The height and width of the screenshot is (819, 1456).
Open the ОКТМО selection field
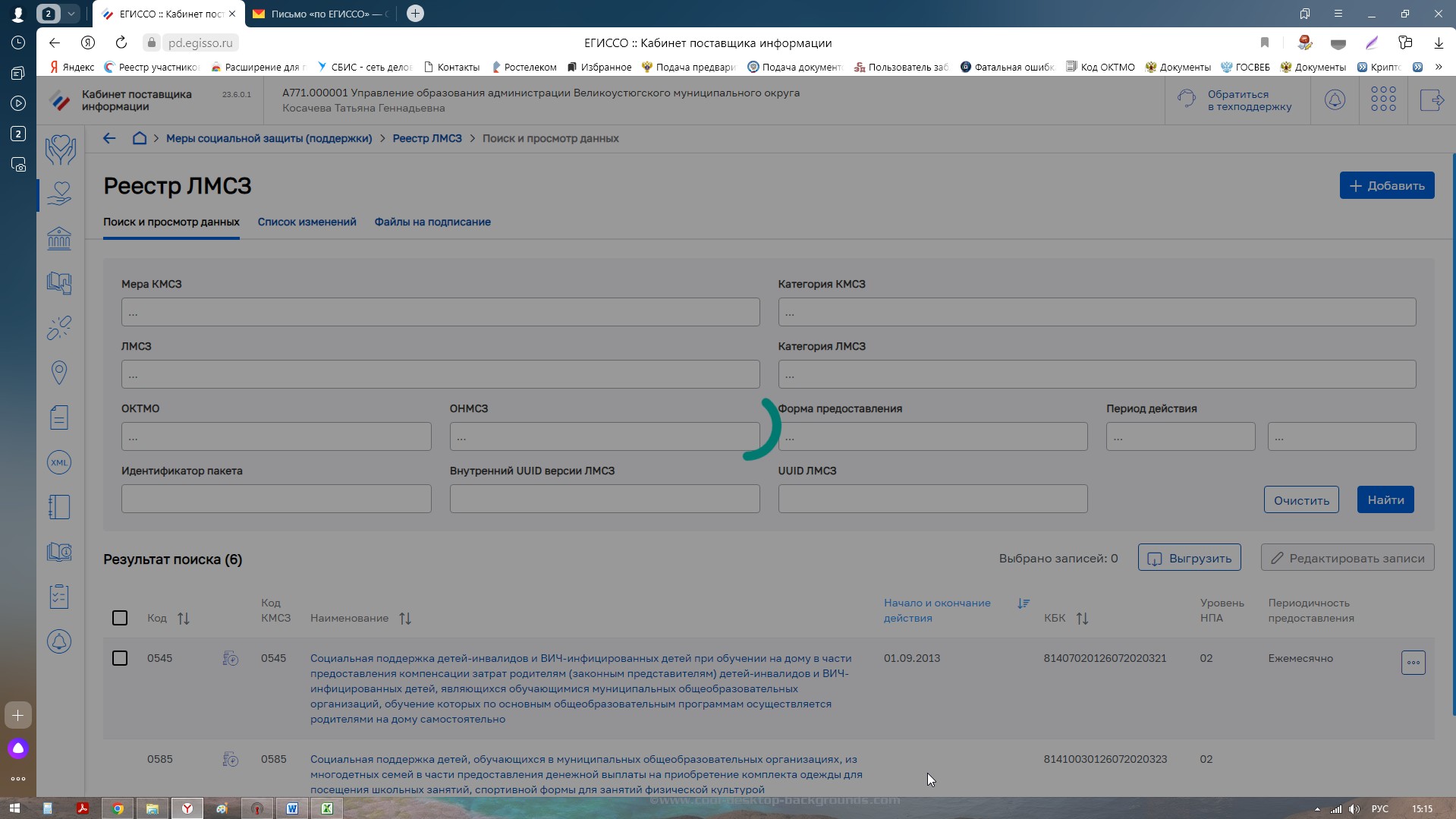[x=276, y=436]
